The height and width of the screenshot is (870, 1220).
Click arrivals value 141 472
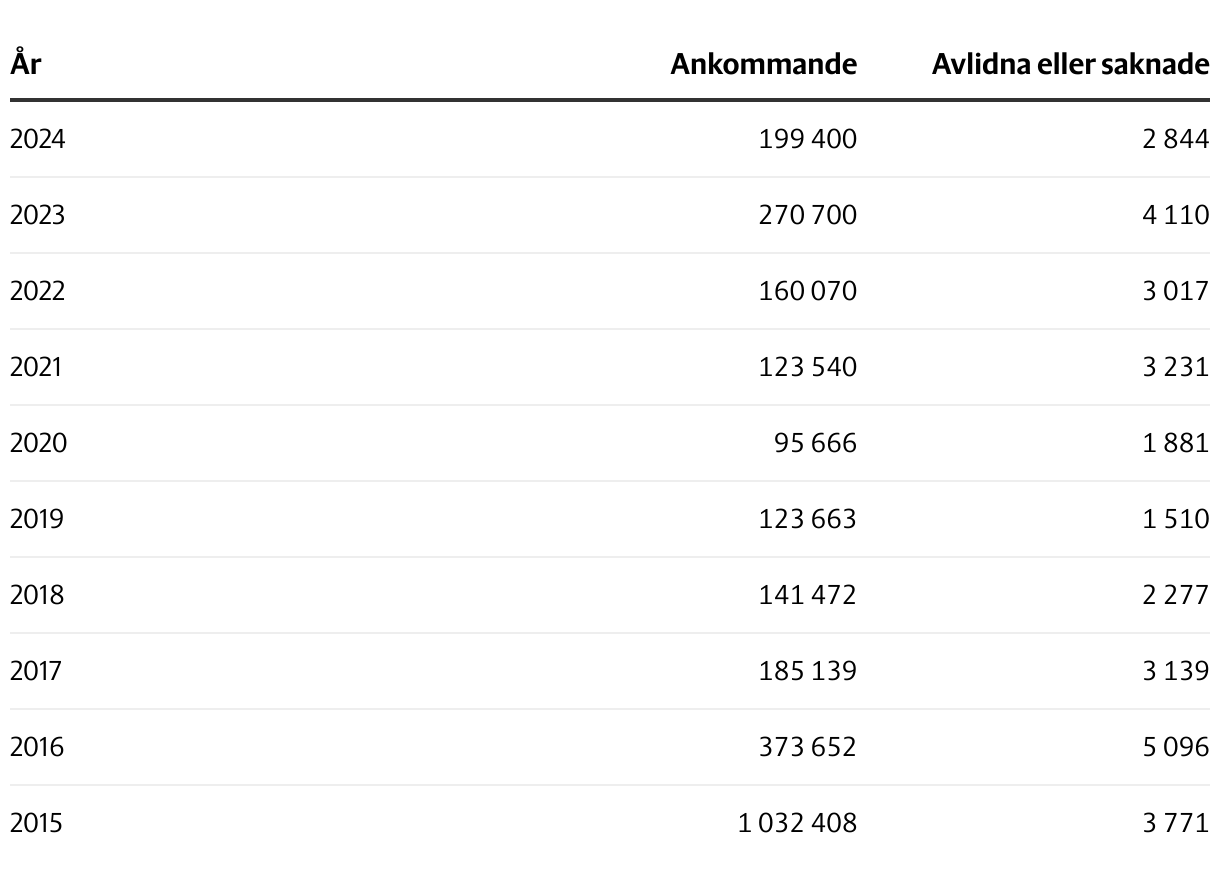point(808,595)
